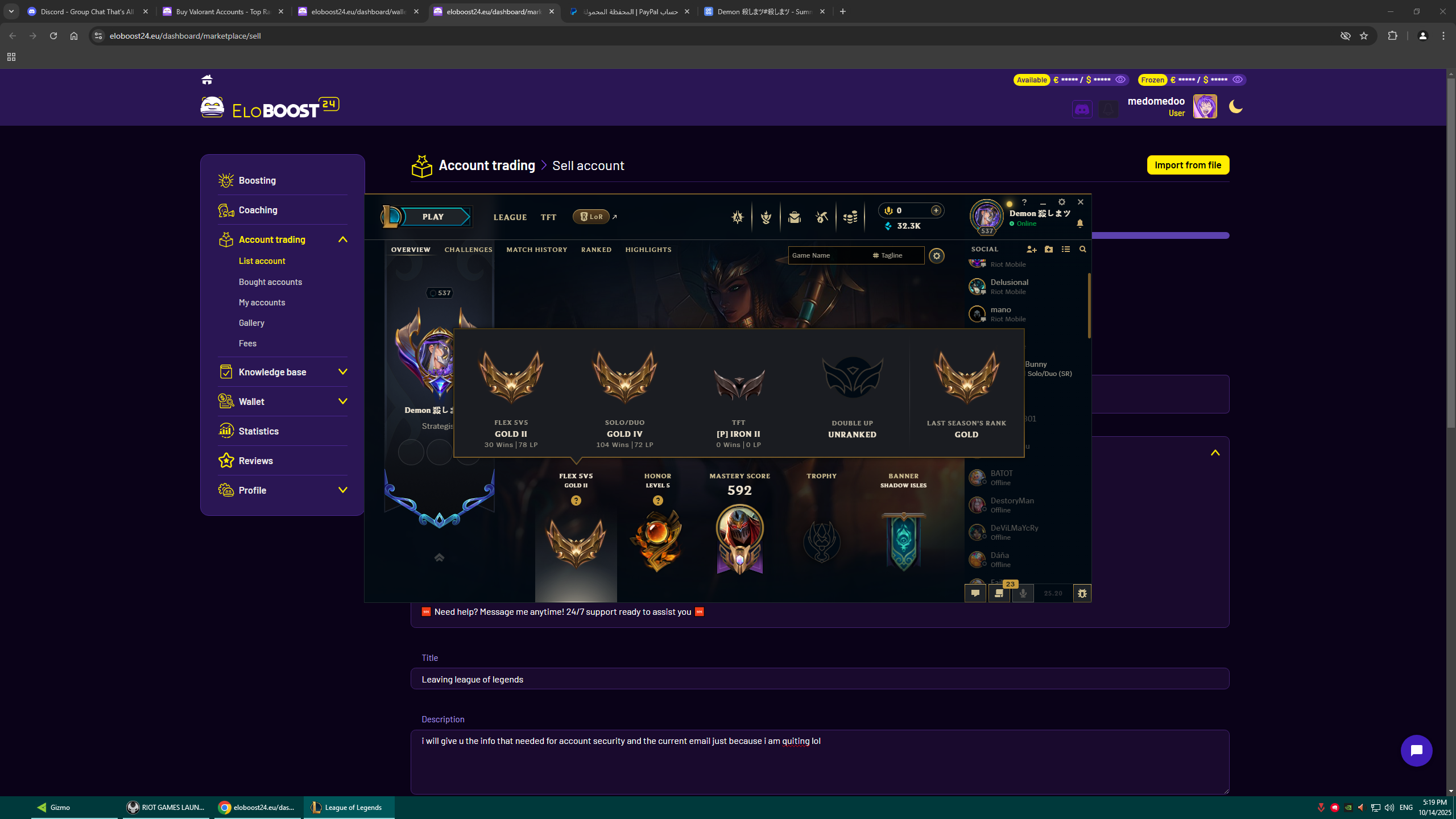Open the Store coins icon in League client
The image size is (1456, 819).
tap(850, 217)
